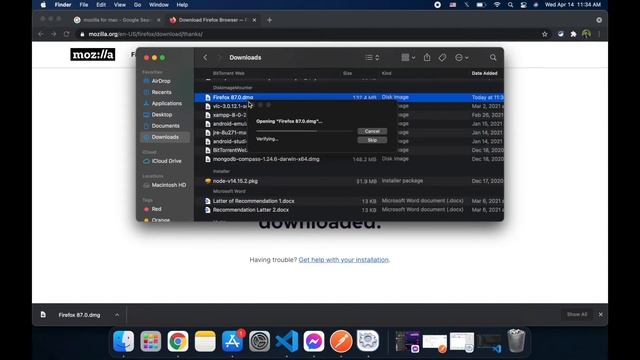
Task: Open Launchpad from the Dock
Action: [x=151, y=341]
